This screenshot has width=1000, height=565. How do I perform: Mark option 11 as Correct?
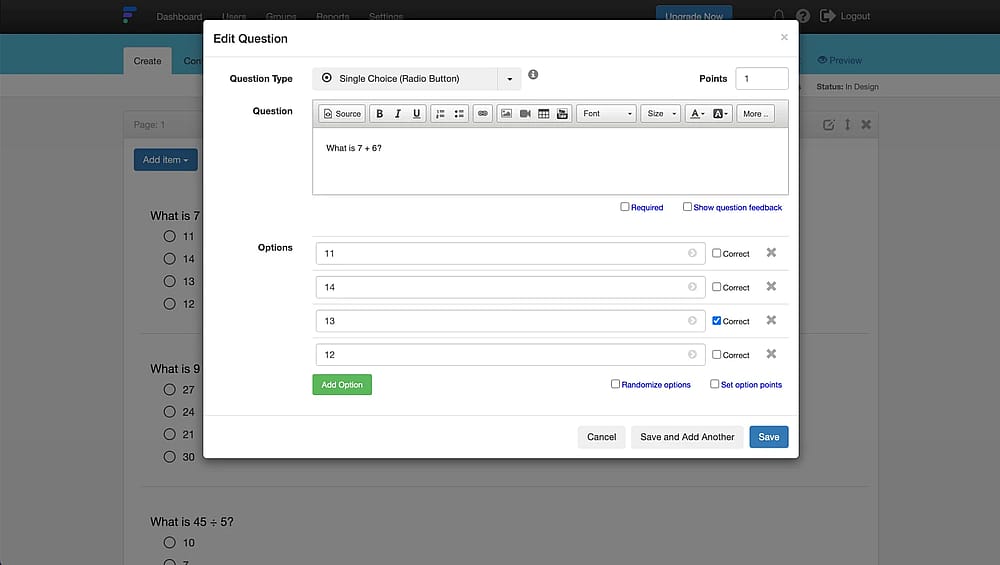click(x=717, y=253)
